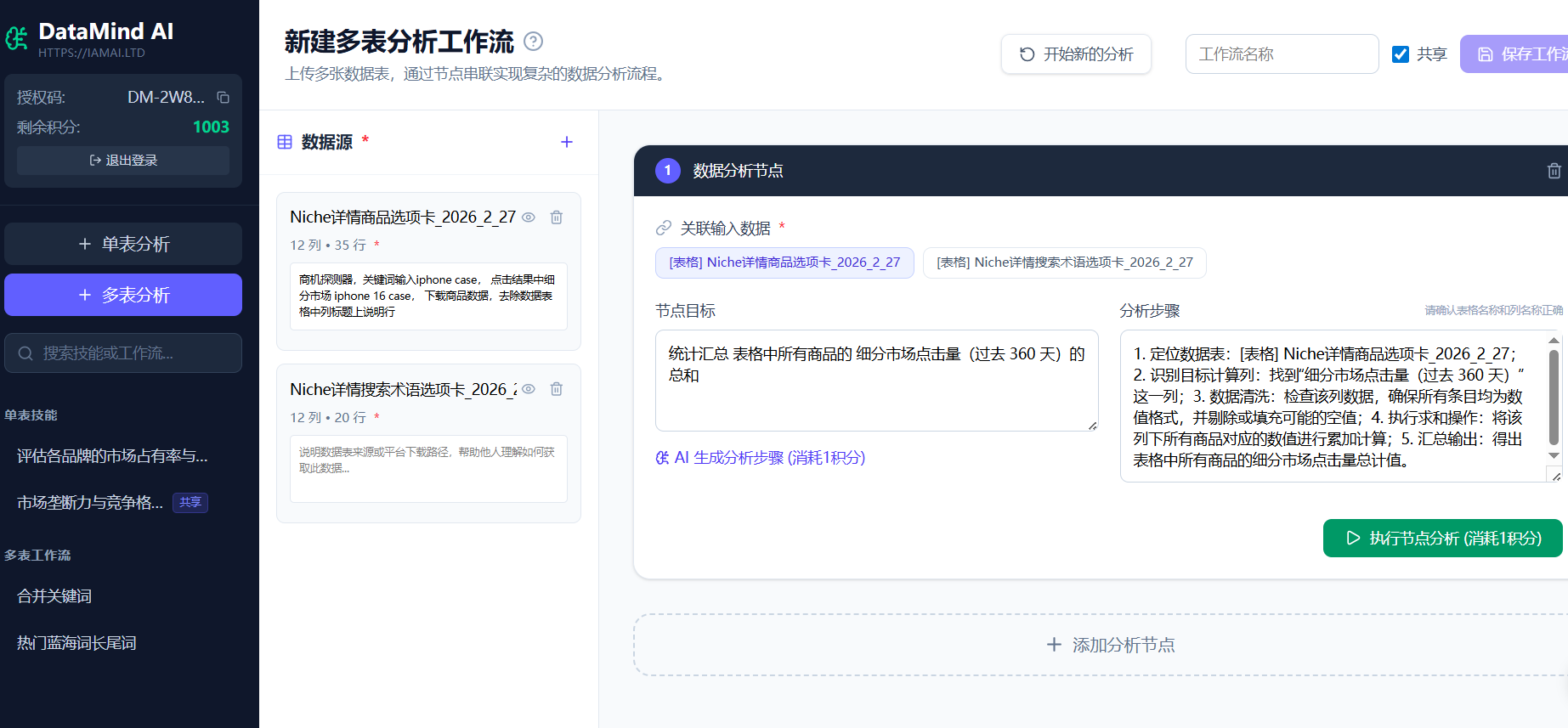Delete the 数据分析节点 with trash icon
Viewport: 1568px width, 728px height.
[x=1554, y=171]
